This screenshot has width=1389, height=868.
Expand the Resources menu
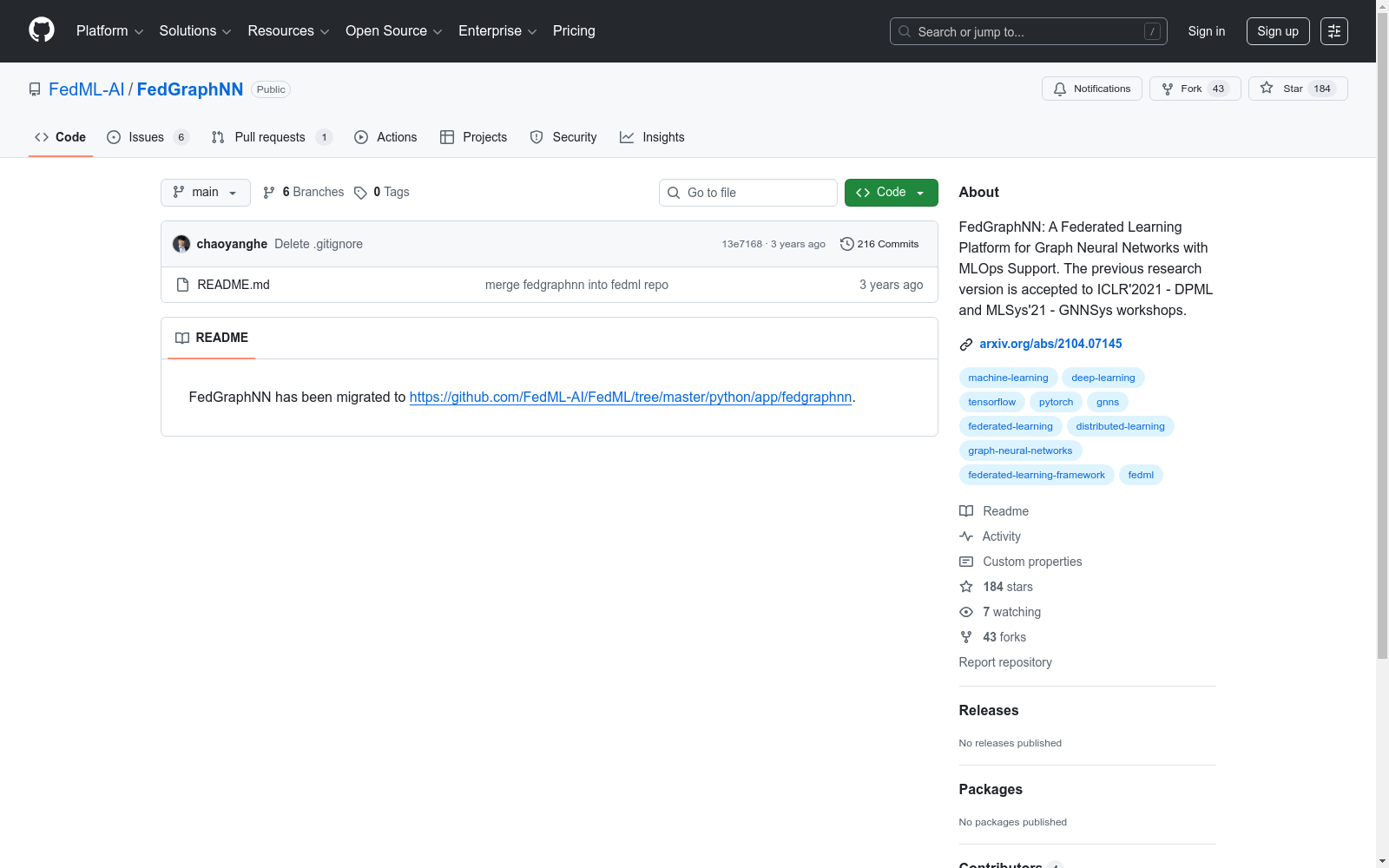[x=288, y=31]
